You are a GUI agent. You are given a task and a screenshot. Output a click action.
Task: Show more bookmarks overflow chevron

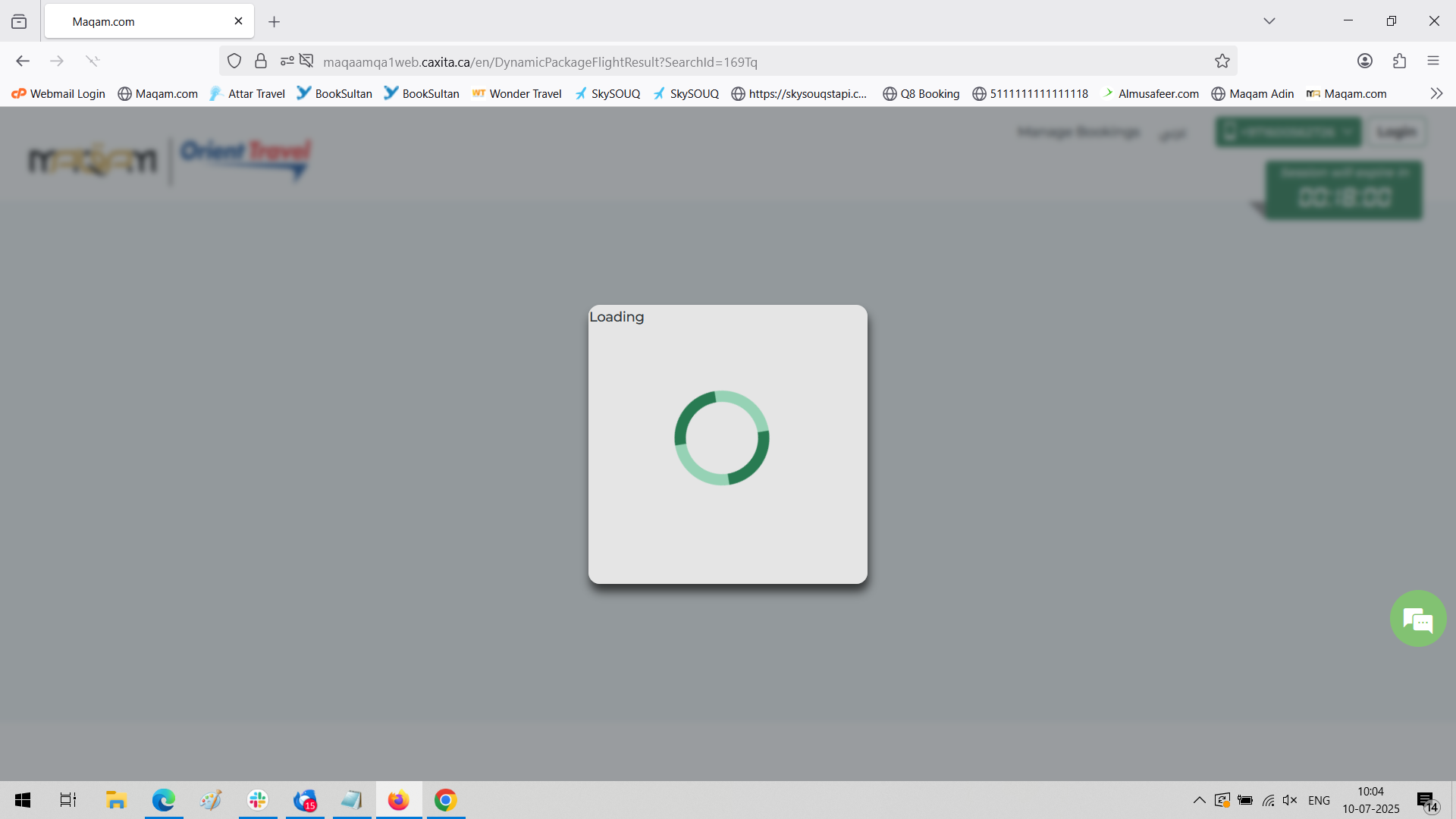click(x=1436, y=94)
